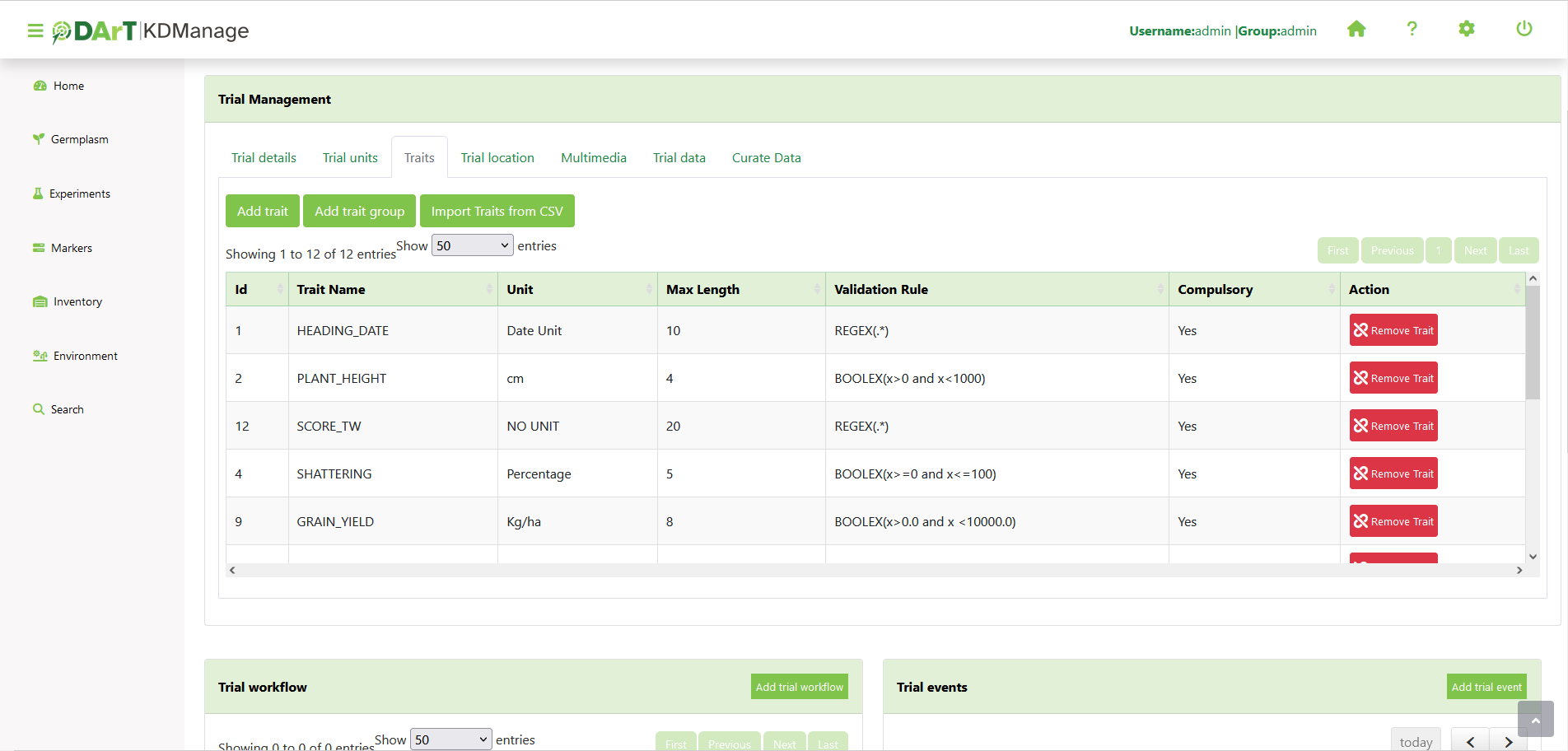Toggle the hamburger sidebar menu icon
The image size is (1568, 751).
[35, 30]
